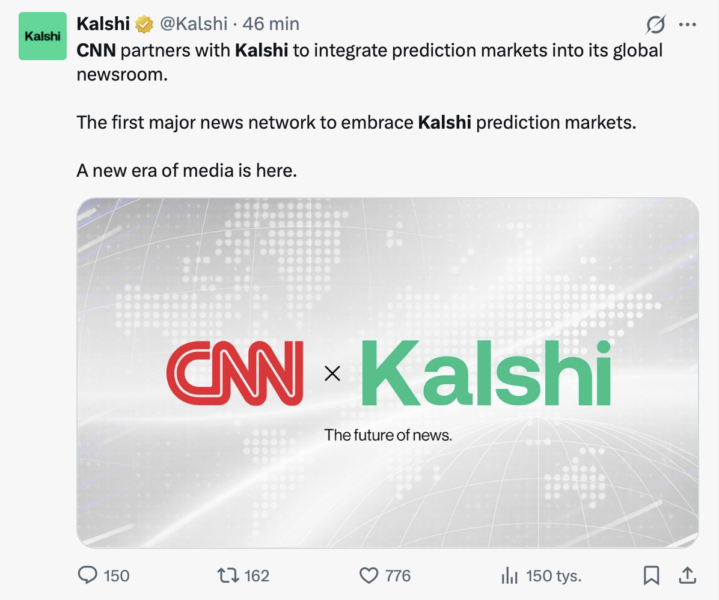This screenshot has height=600, width=719.
Task: Click the share upload arrow icon
Action: [687, 575]
